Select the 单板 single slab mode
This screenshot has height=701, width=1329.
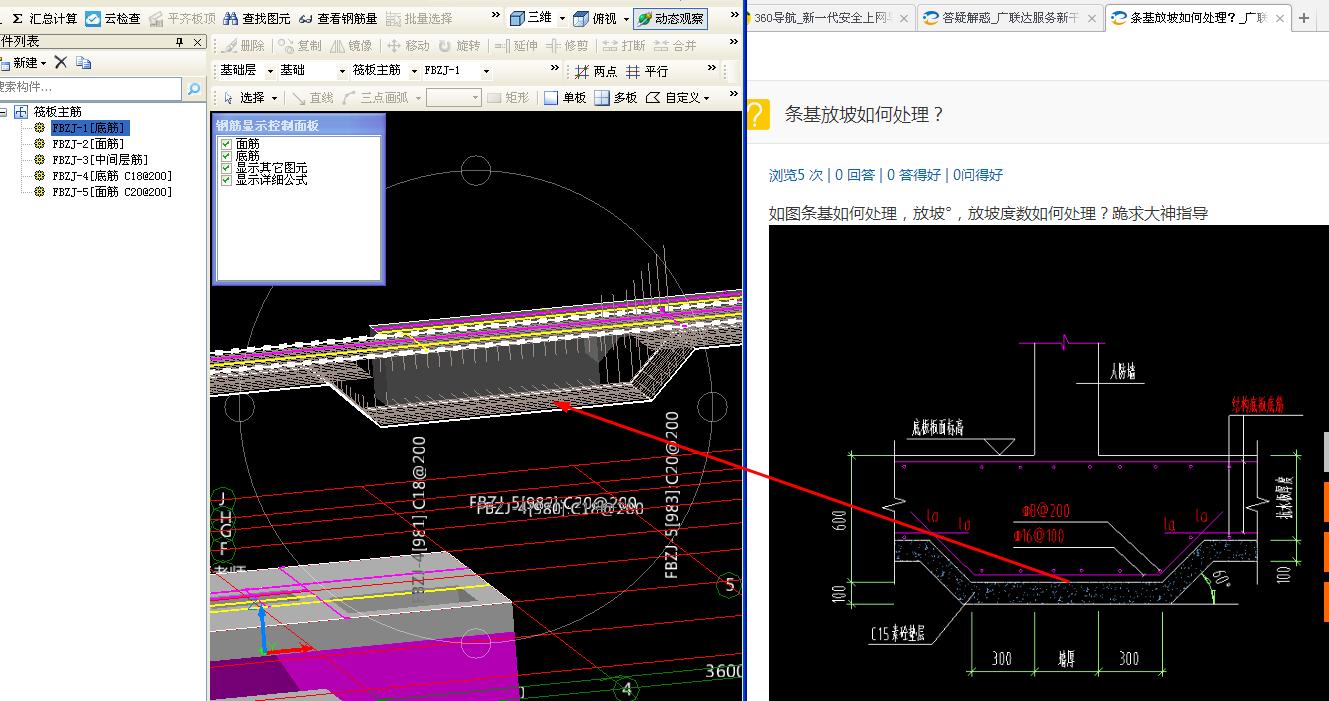(x=565, y=98)
